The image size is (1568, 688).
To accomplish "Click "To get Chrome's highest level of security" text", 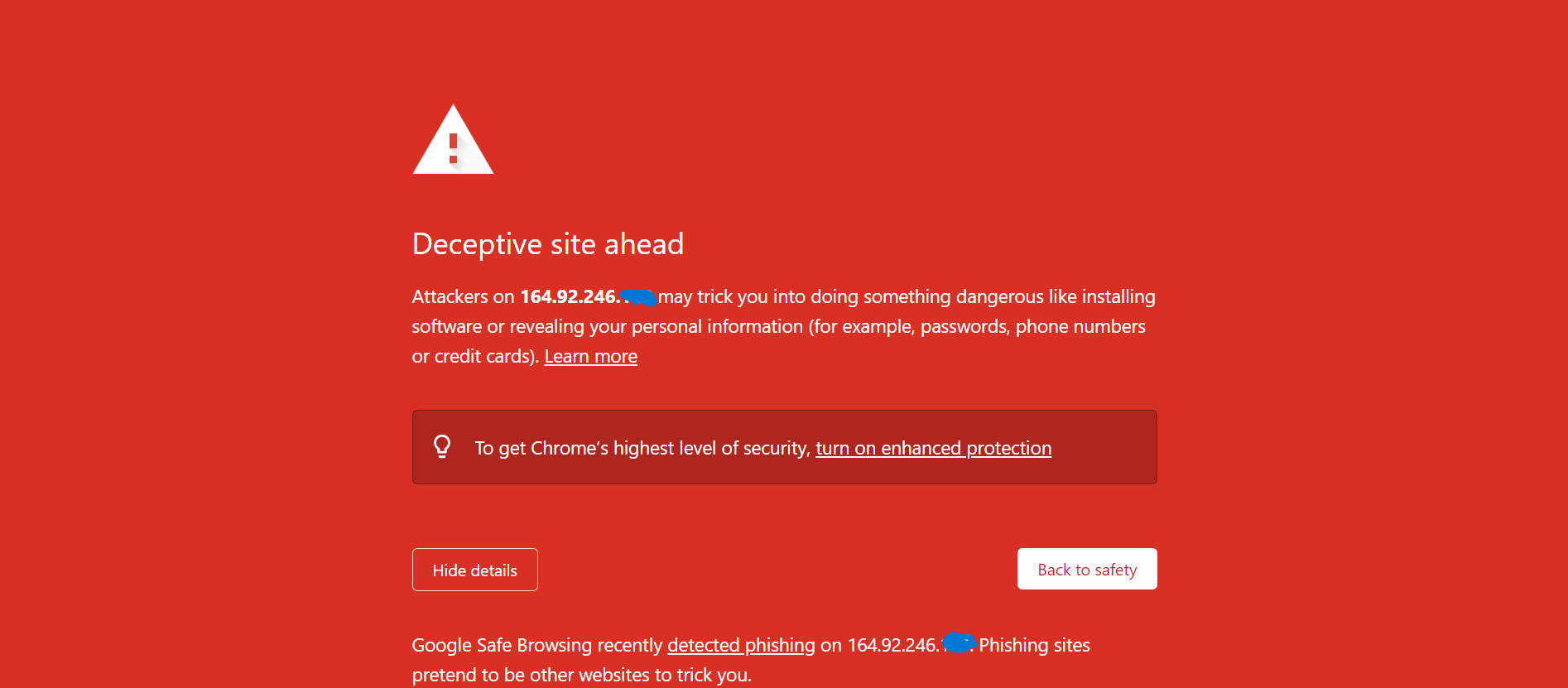I will pyautogui.click(x=642, y=448).
